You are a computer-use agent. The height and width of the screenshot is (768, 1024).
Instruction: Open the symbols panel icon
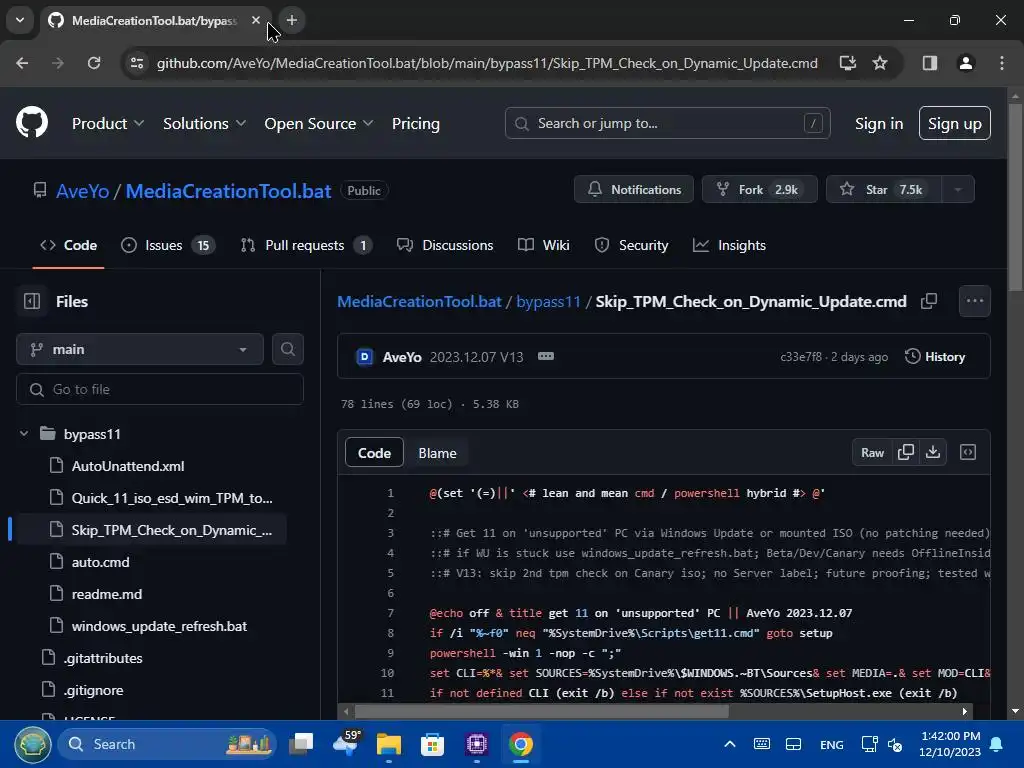(x=968, y=452)
